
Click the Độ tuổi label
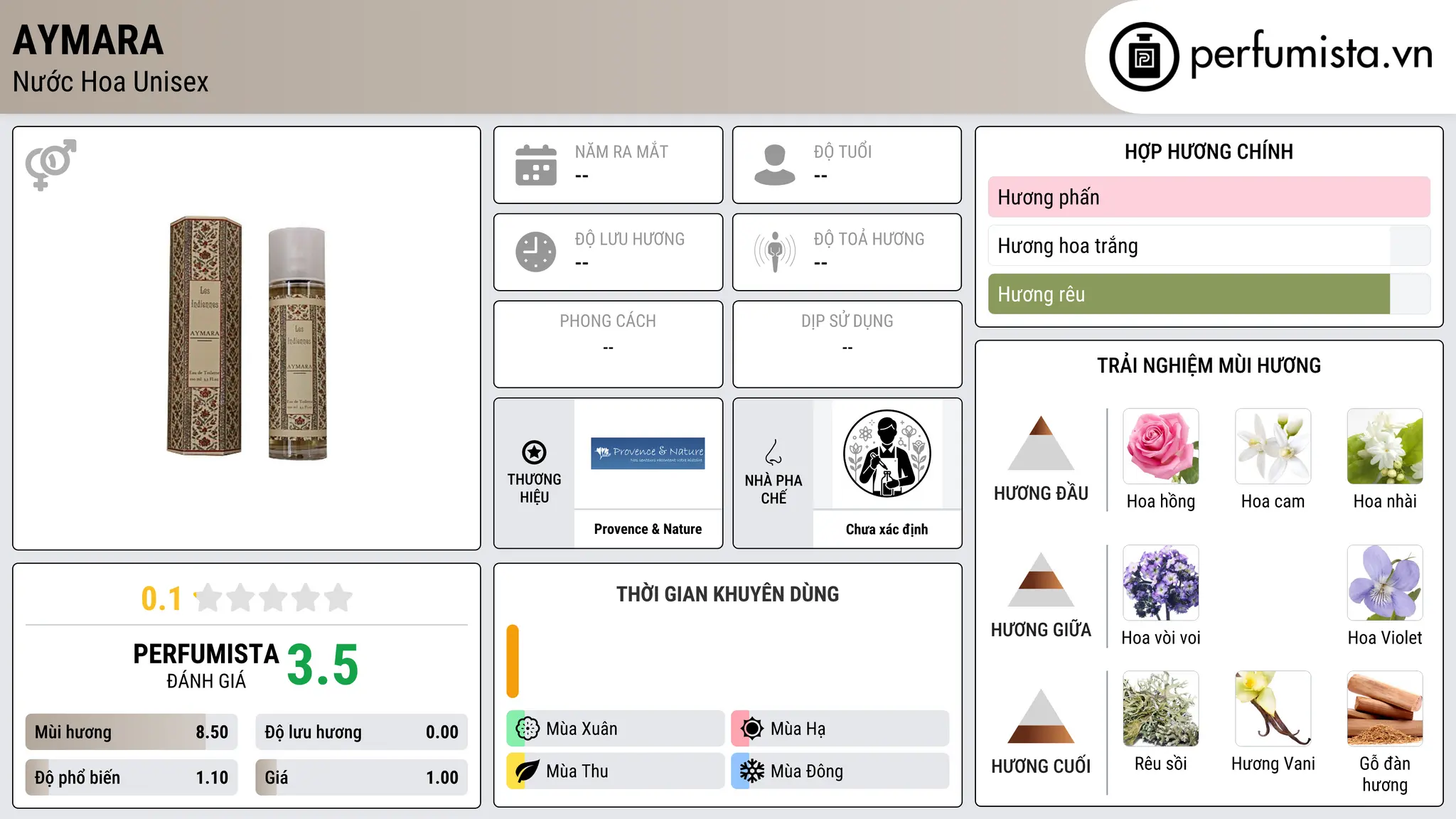tap(842, 151)
